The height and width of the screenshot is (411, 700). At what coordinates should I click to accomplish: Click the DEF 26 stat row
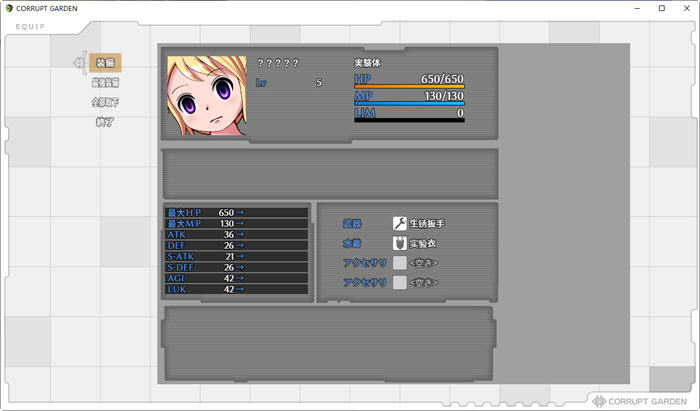coord(237,245)
